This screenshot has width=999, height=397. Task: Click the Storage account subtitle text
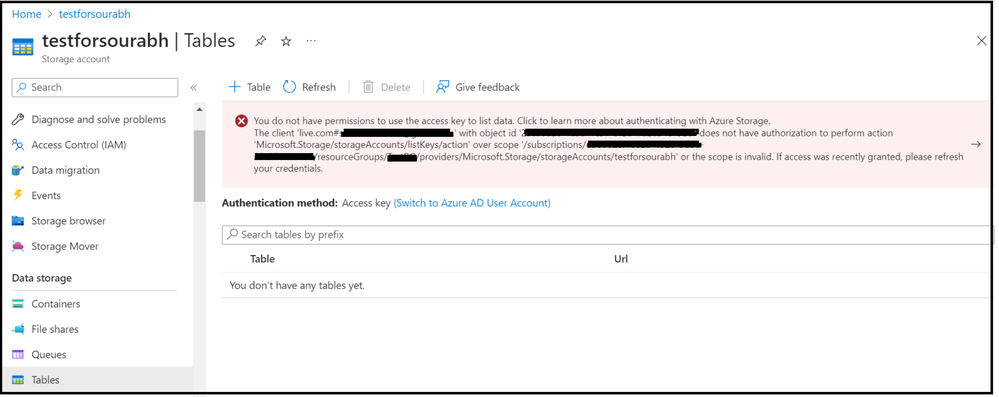(76, 59)
